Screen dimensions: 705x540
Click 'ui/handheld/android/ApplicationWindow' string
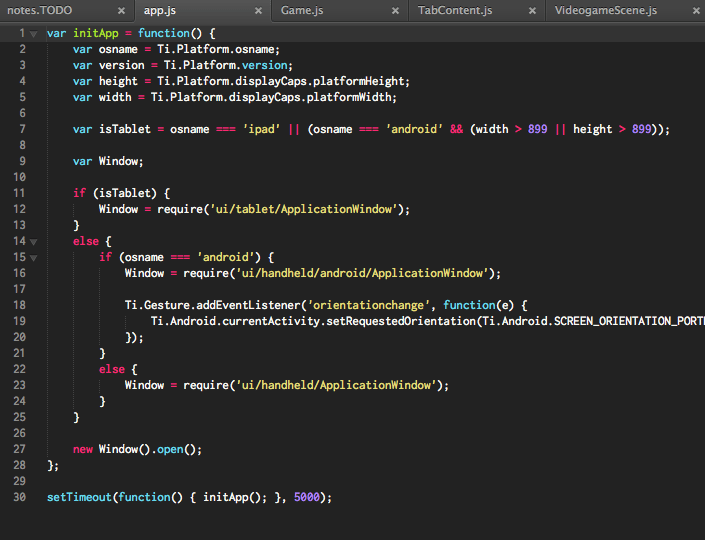(x=362, y=273)
